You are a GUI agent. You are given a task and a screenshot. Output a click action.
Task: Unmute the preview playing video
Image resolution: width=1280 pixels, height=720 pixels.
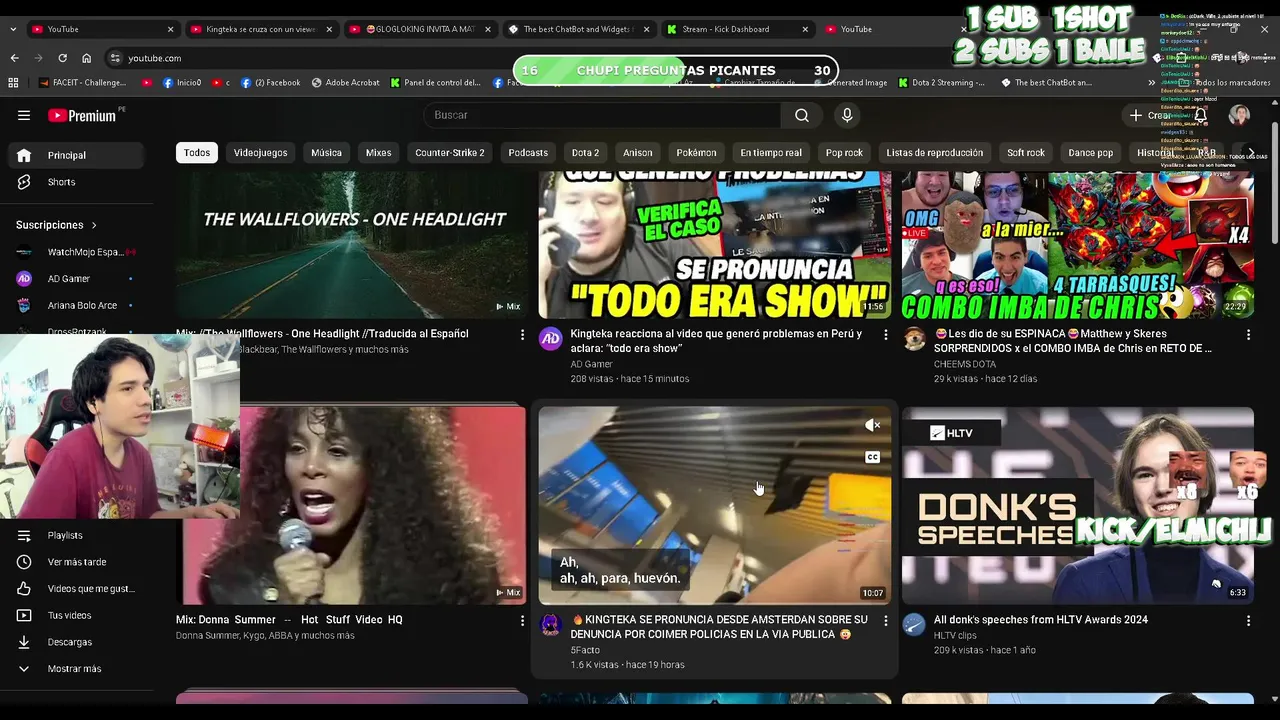tap(872, 426)
